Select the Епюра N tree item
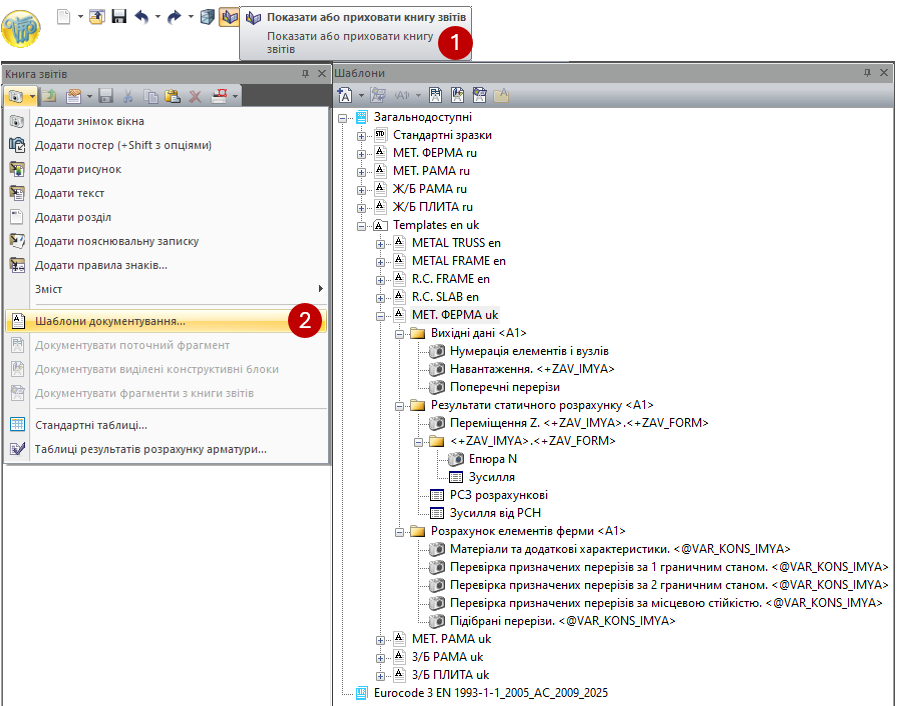 [492, 459]
